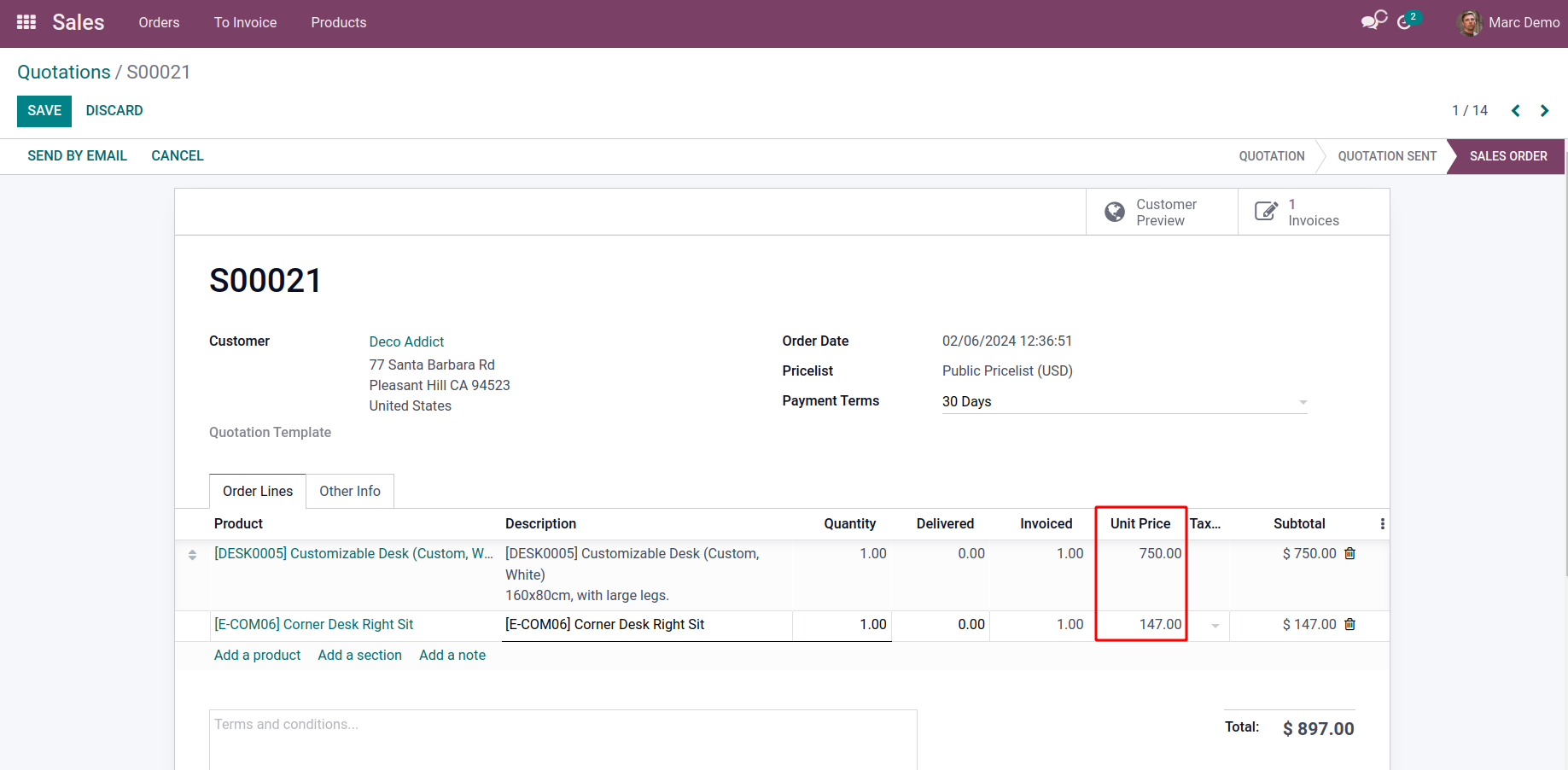Open optional columns menu in table header

click(x=1382, y=524)
